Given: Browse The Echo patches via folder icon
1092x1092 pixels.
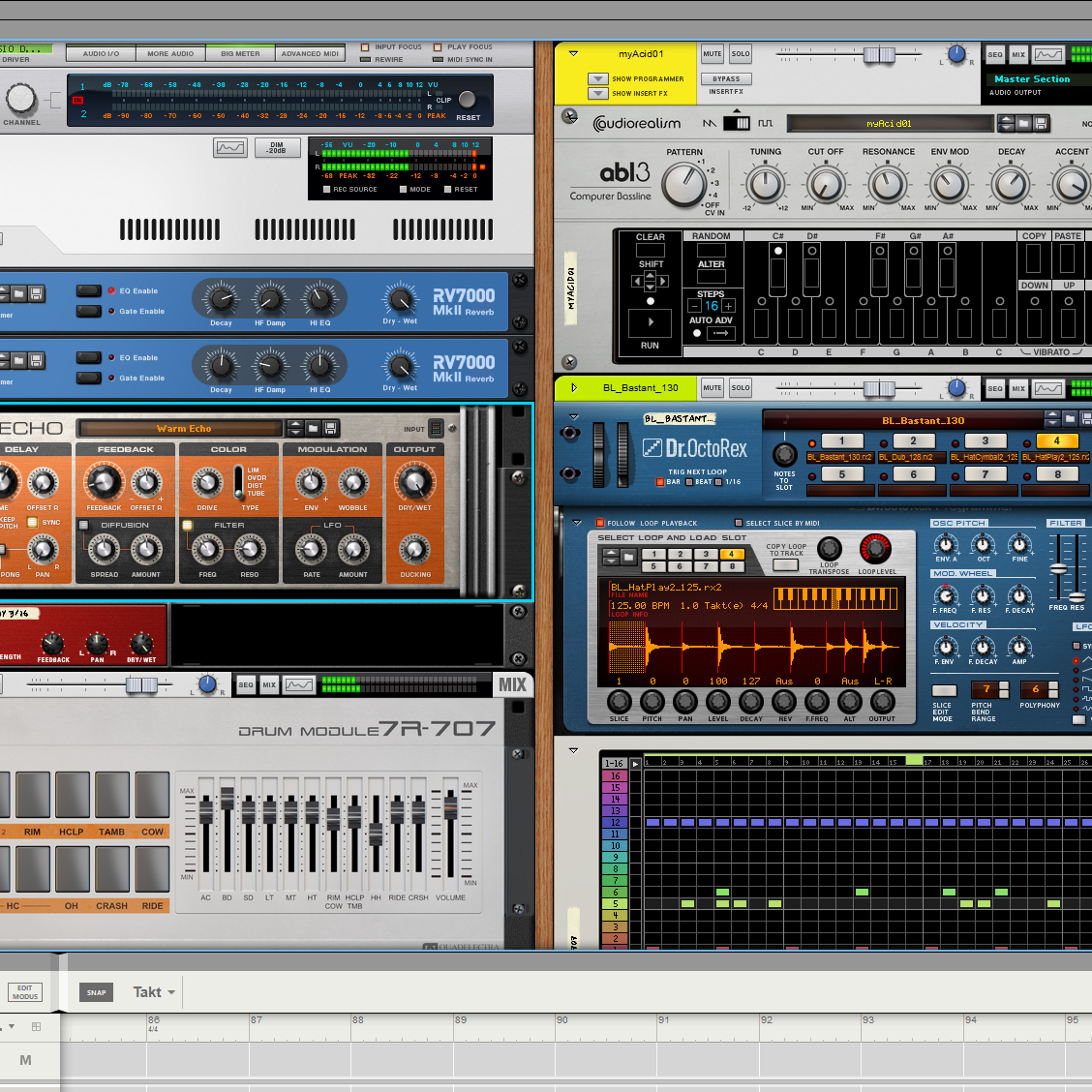Looking at the screenshot, I should coord(313,428).
